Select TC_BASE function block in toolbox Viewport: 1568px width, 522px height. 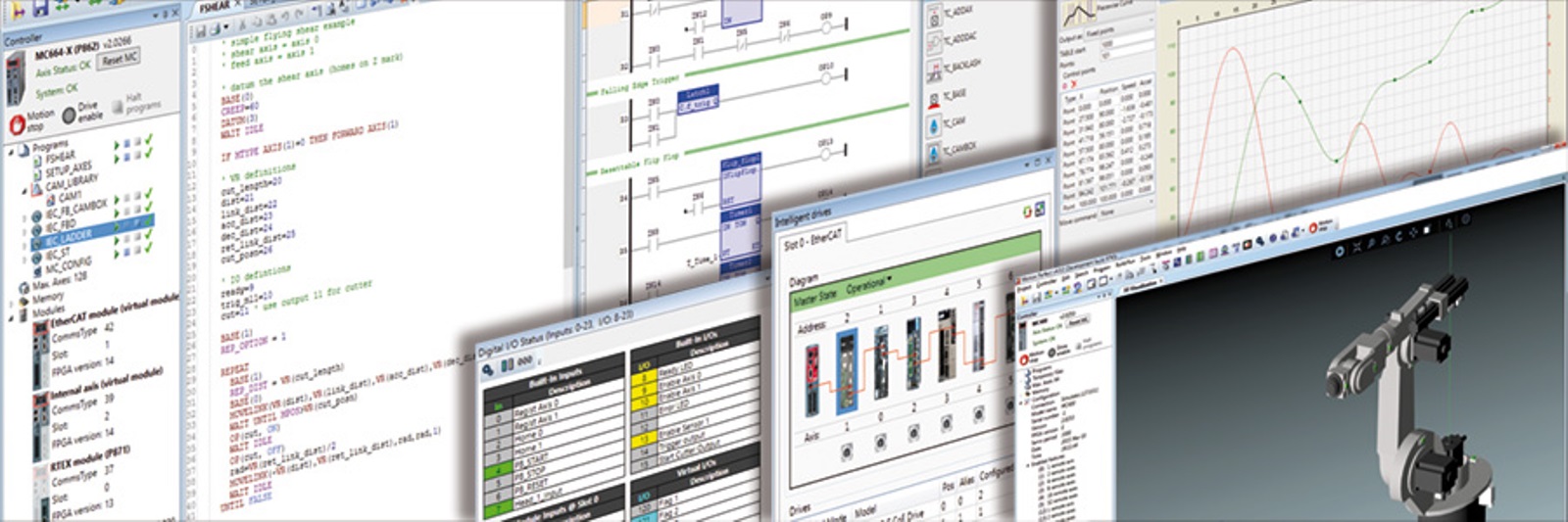(x=947, y=97)
